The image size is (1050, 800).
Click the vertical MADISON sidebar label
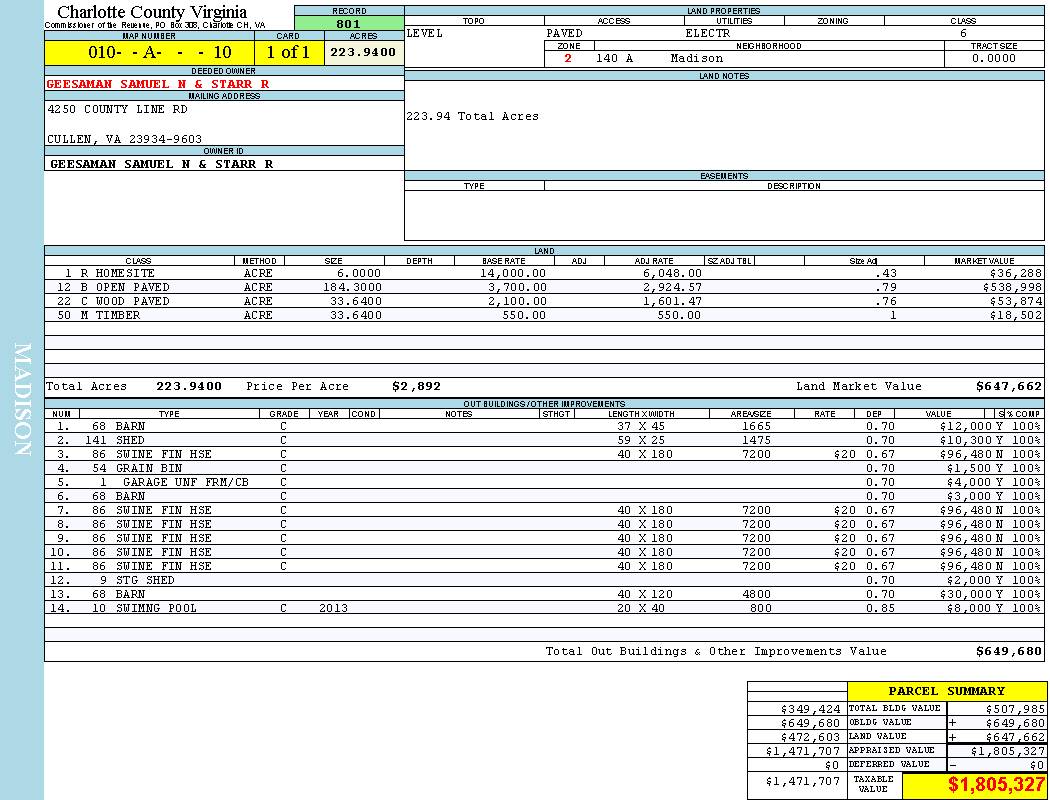(22, 400)
